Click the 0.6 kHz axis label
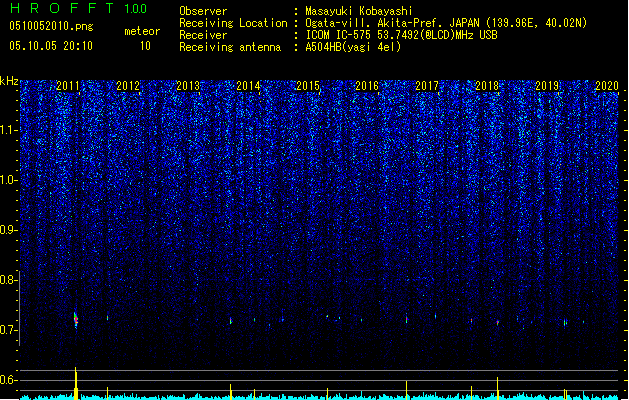 click(x=9, y=380)
